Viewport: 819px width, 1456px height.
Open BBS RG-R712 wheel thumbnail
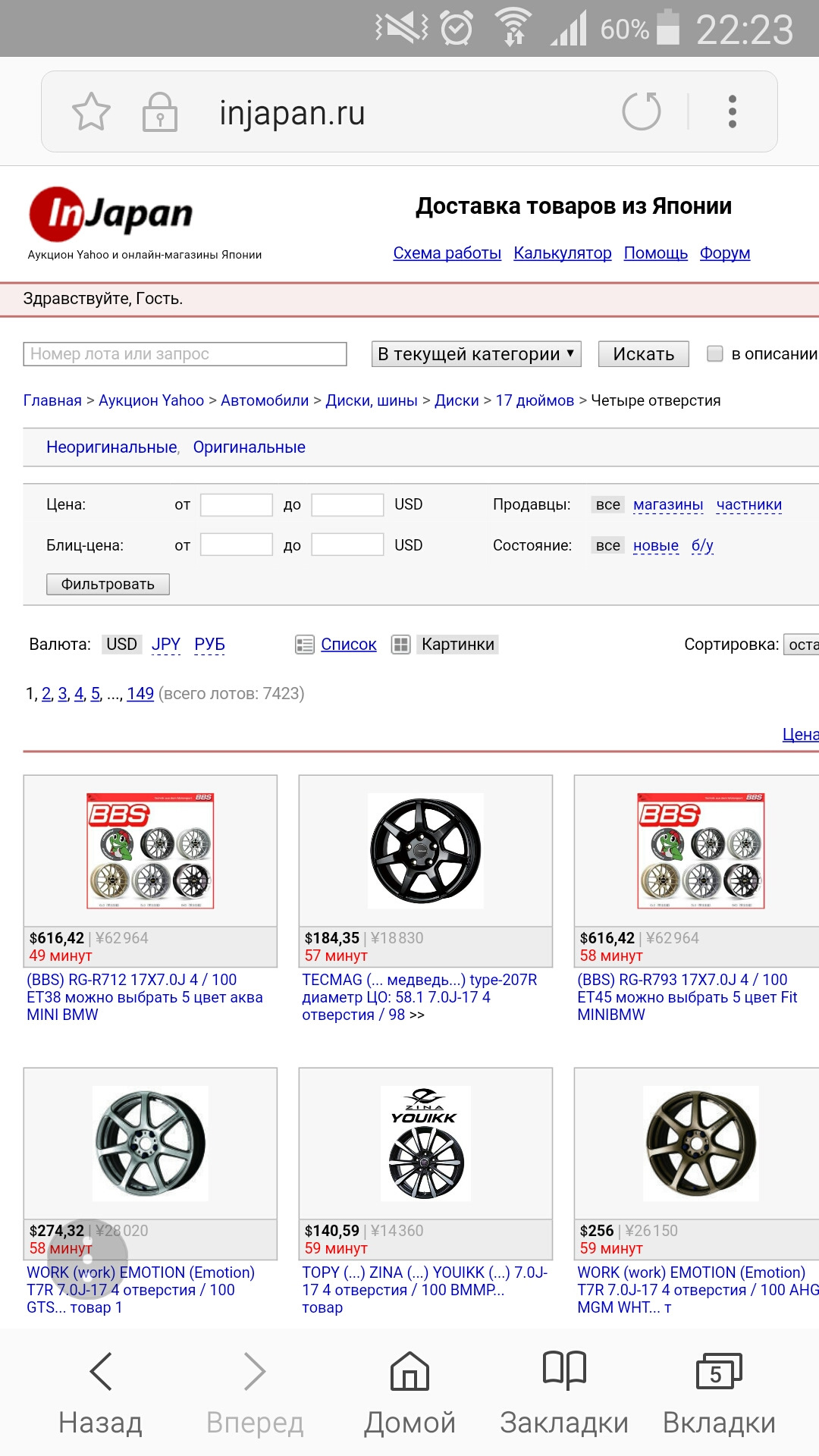(150, 851)
